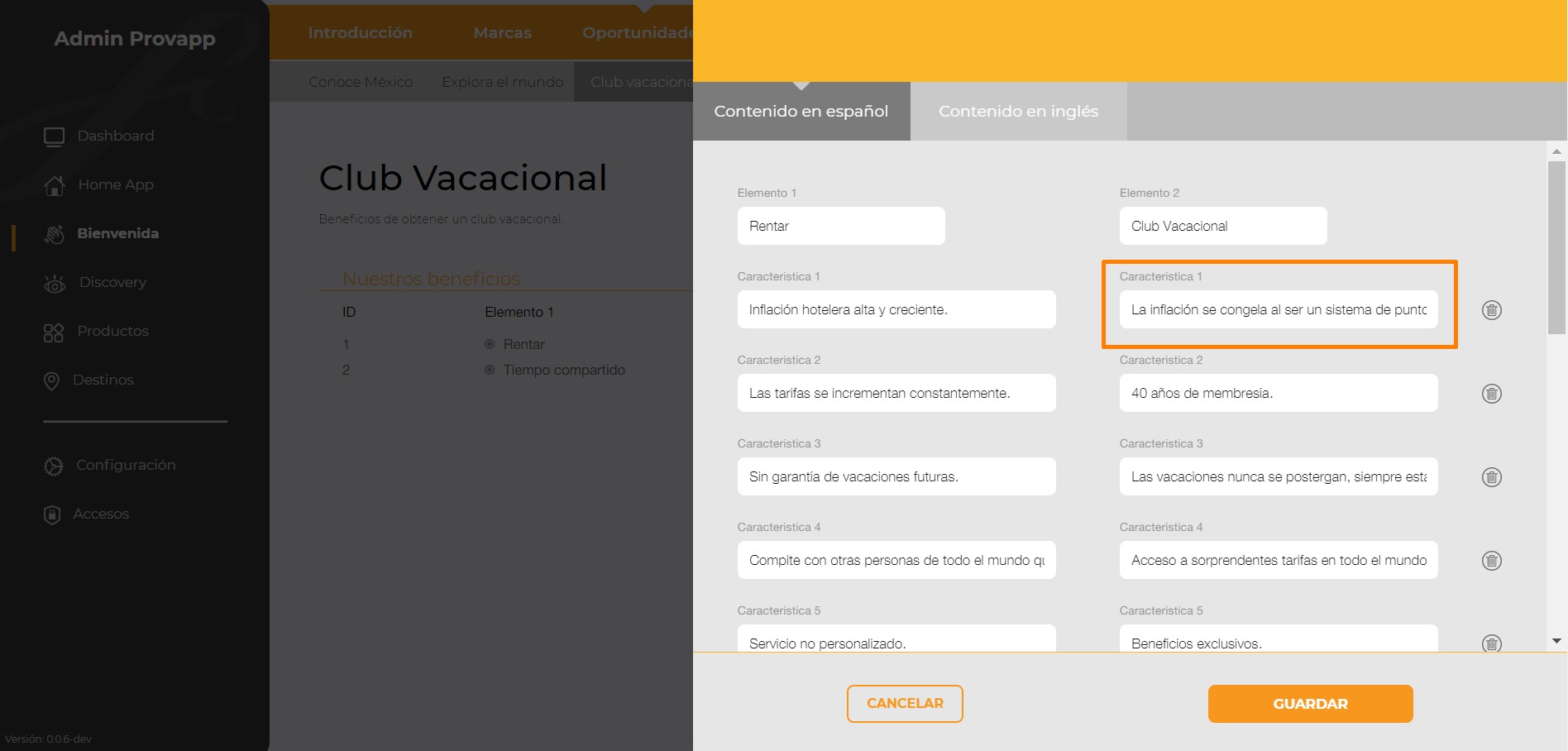Open the Explora el mundo sub-tab
The image size is (1568, 751).
(503, 82)
